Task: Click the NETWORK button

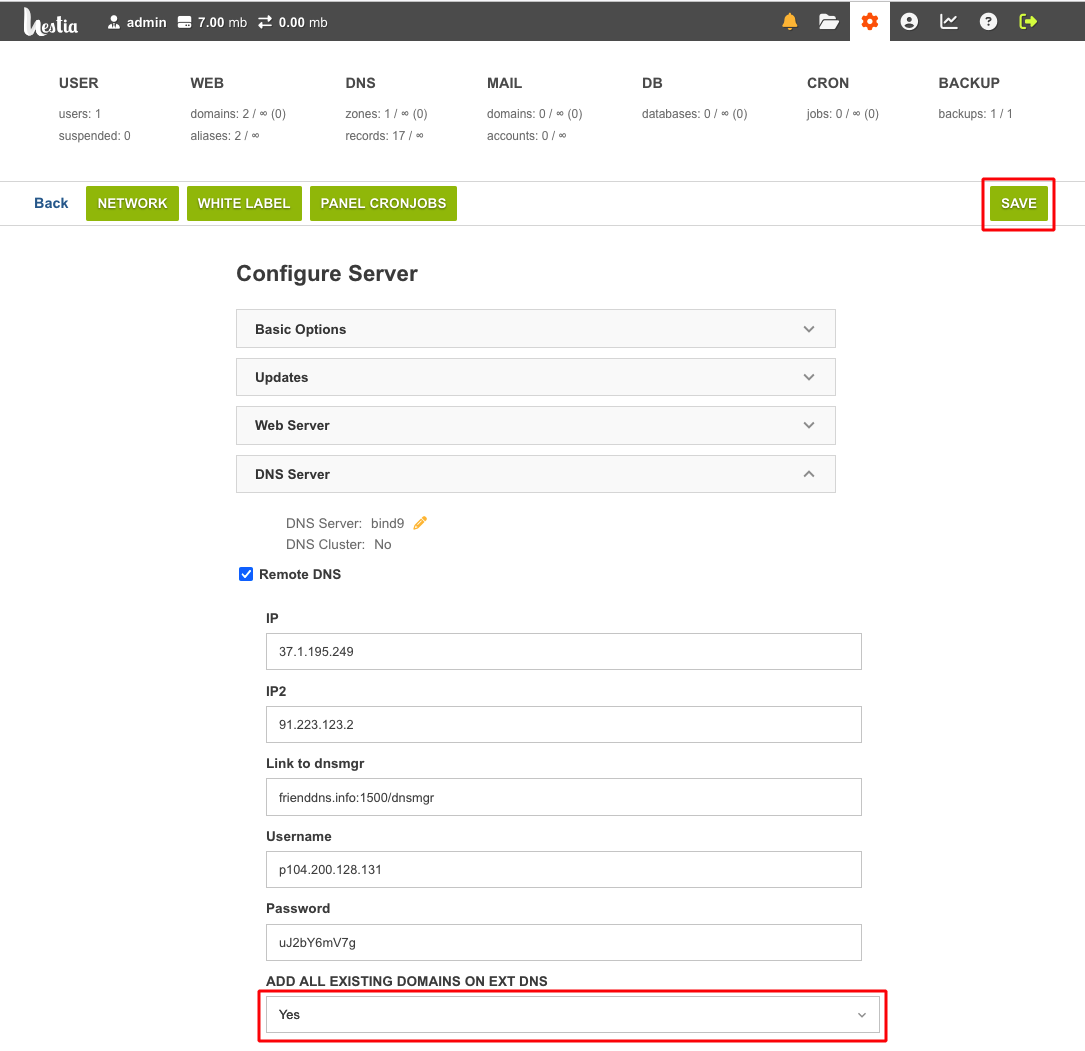Action: (132, 203)
